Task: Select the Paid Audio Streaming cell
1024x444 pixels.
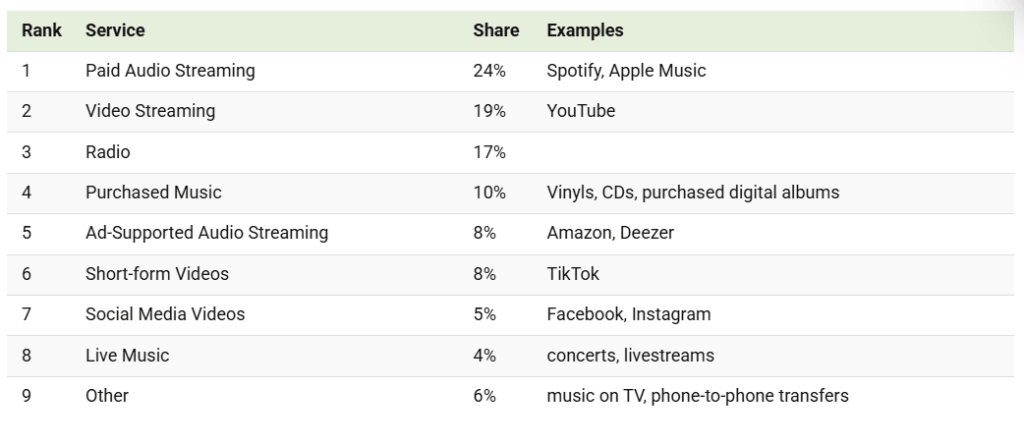Action: coord(170,71)
